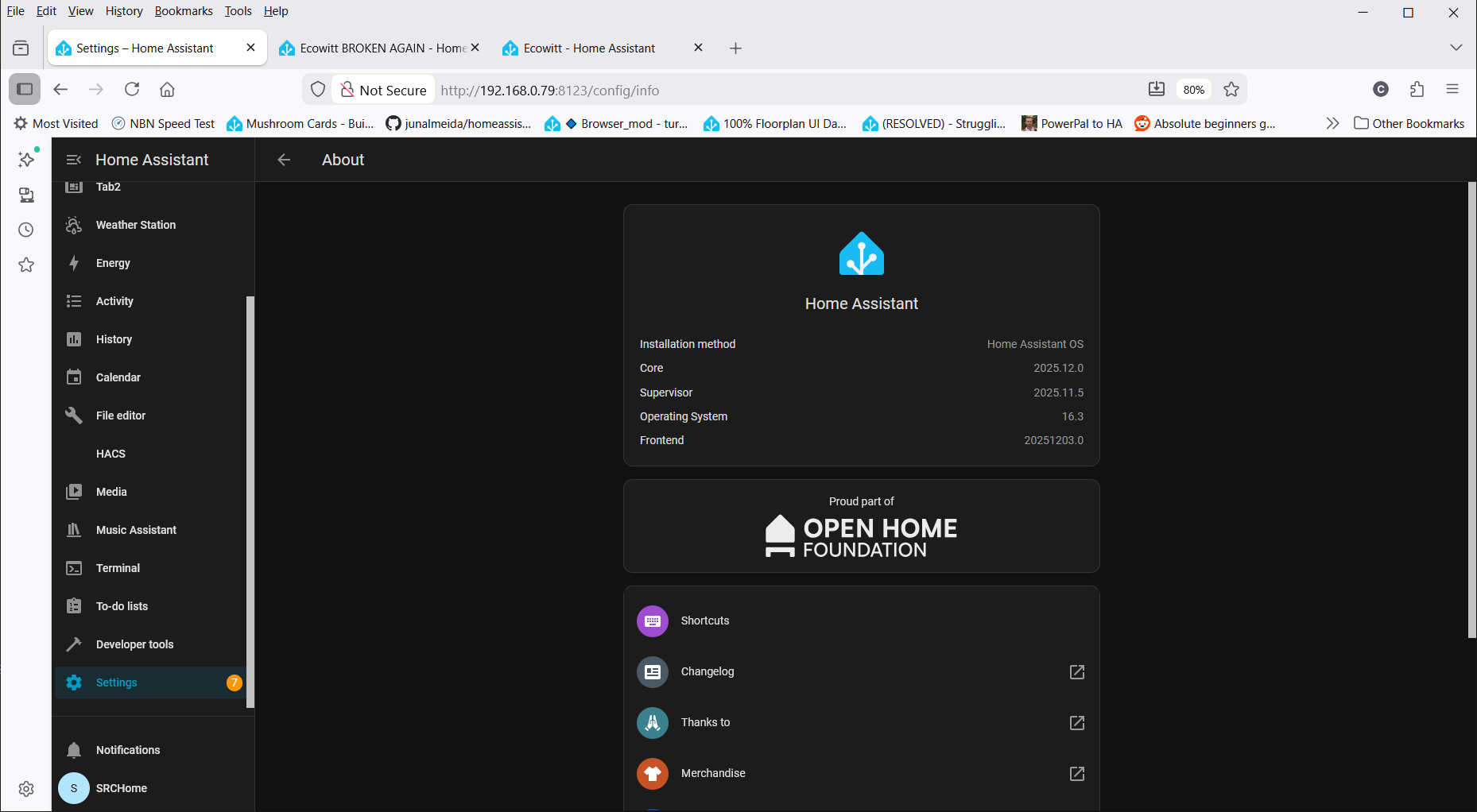
Task: Collapse the Home Assistant sidebar menu
Action: (x=74, y=160)
